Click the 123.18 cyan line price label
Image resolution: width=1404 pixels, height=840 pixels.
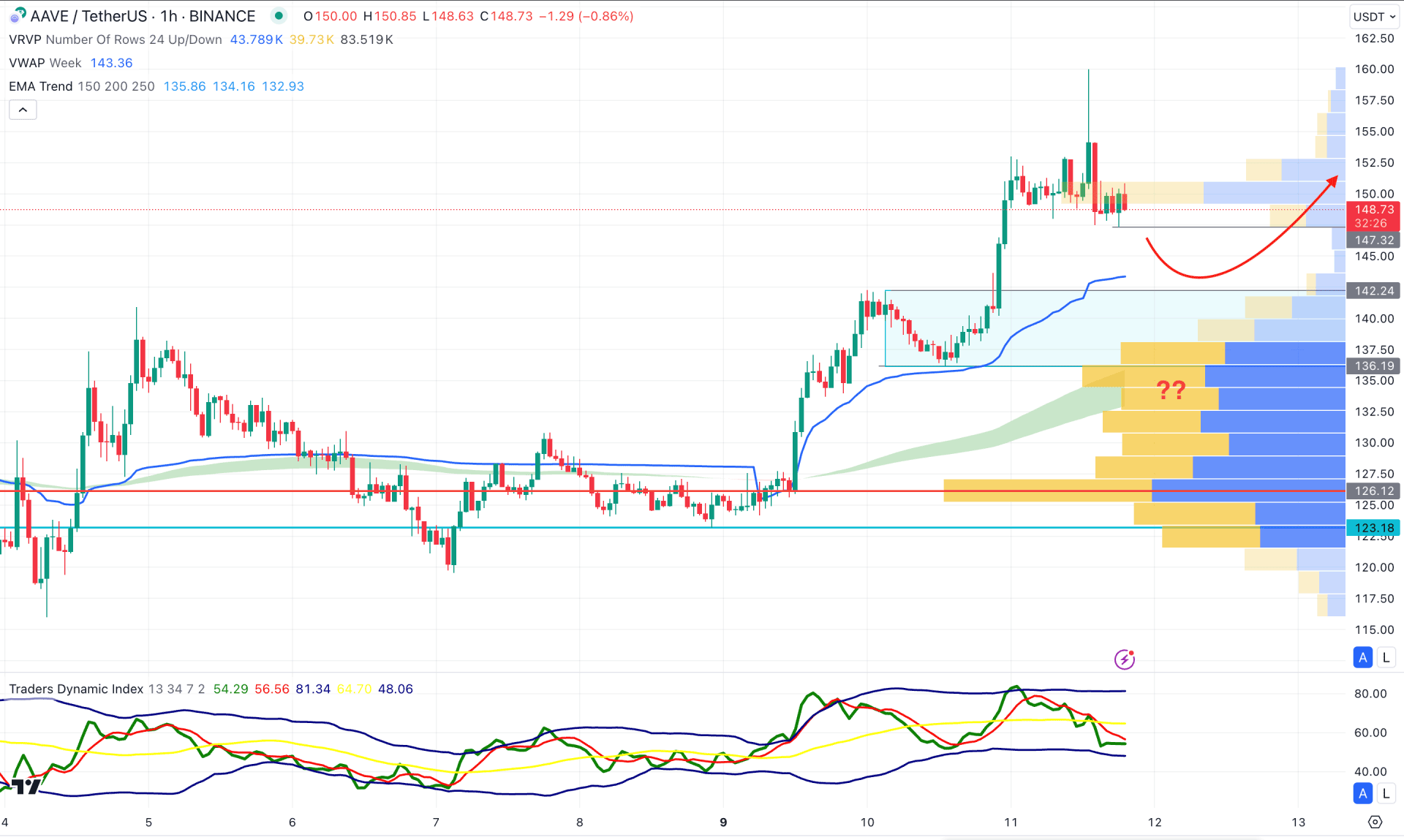(x=1373, y=528)
